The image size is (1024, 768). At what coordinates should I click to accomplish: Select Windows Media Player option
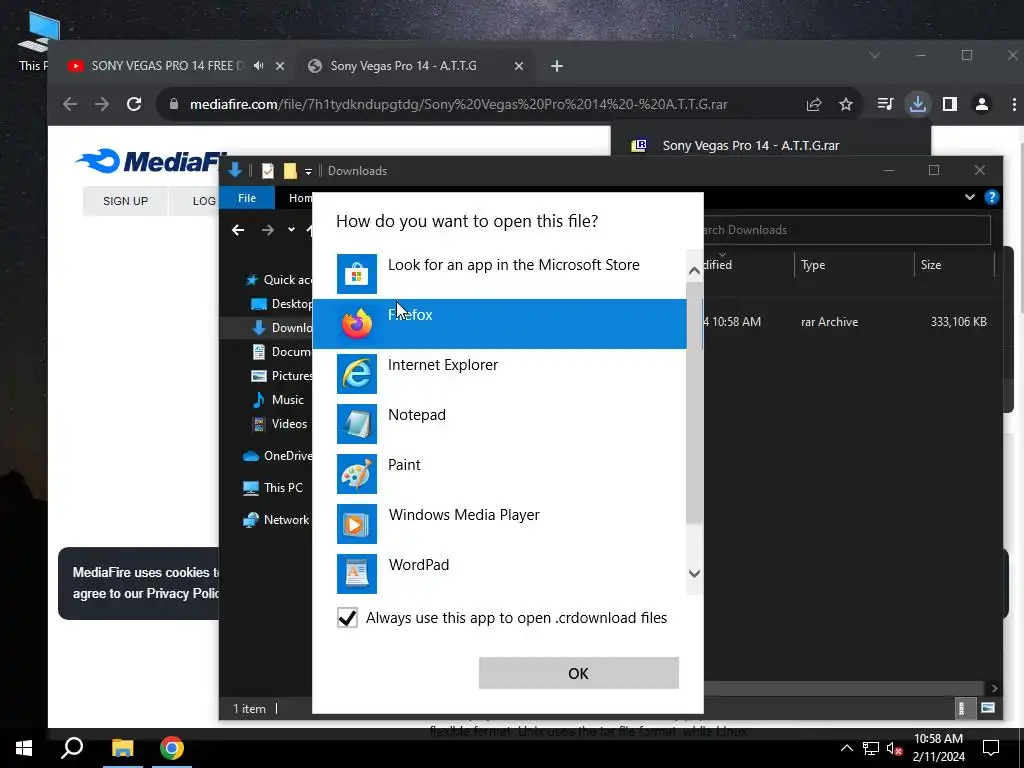click(x=500, y=524)
